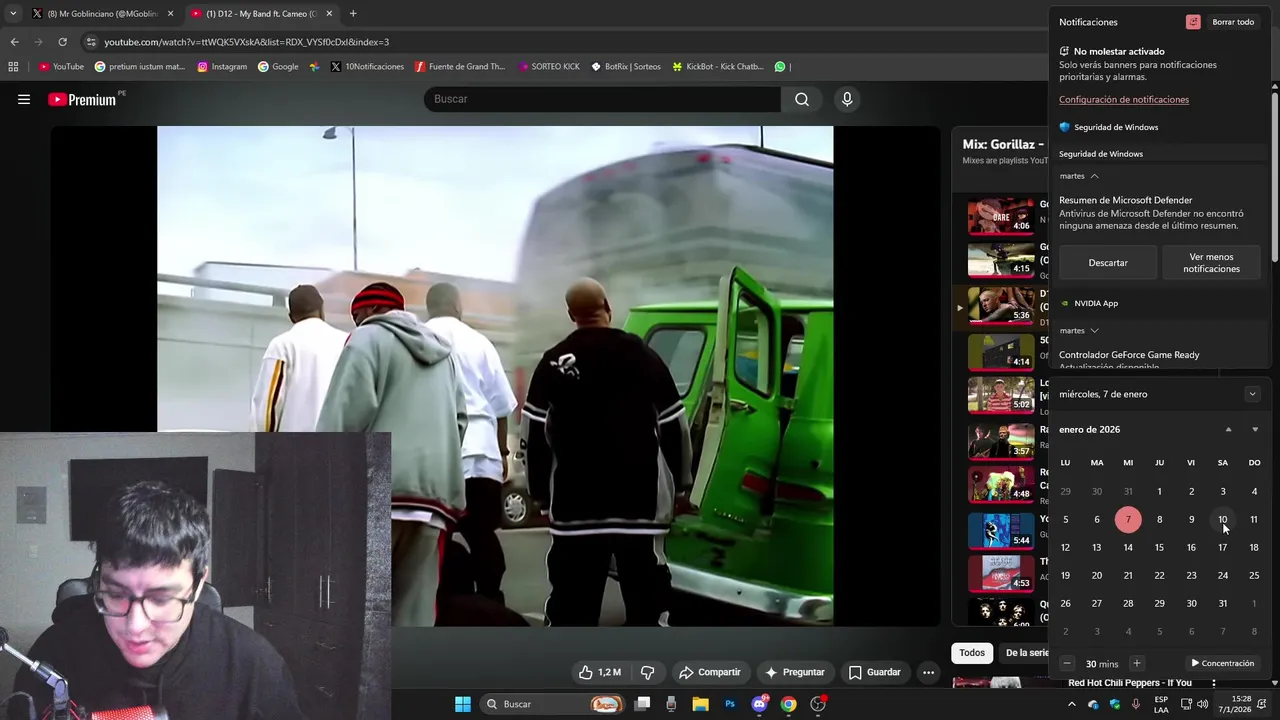The height and width of the screenshot is (720, 1280).
Task: Open Photoshop from the taskbar
Action: click(x=730, y=704)
